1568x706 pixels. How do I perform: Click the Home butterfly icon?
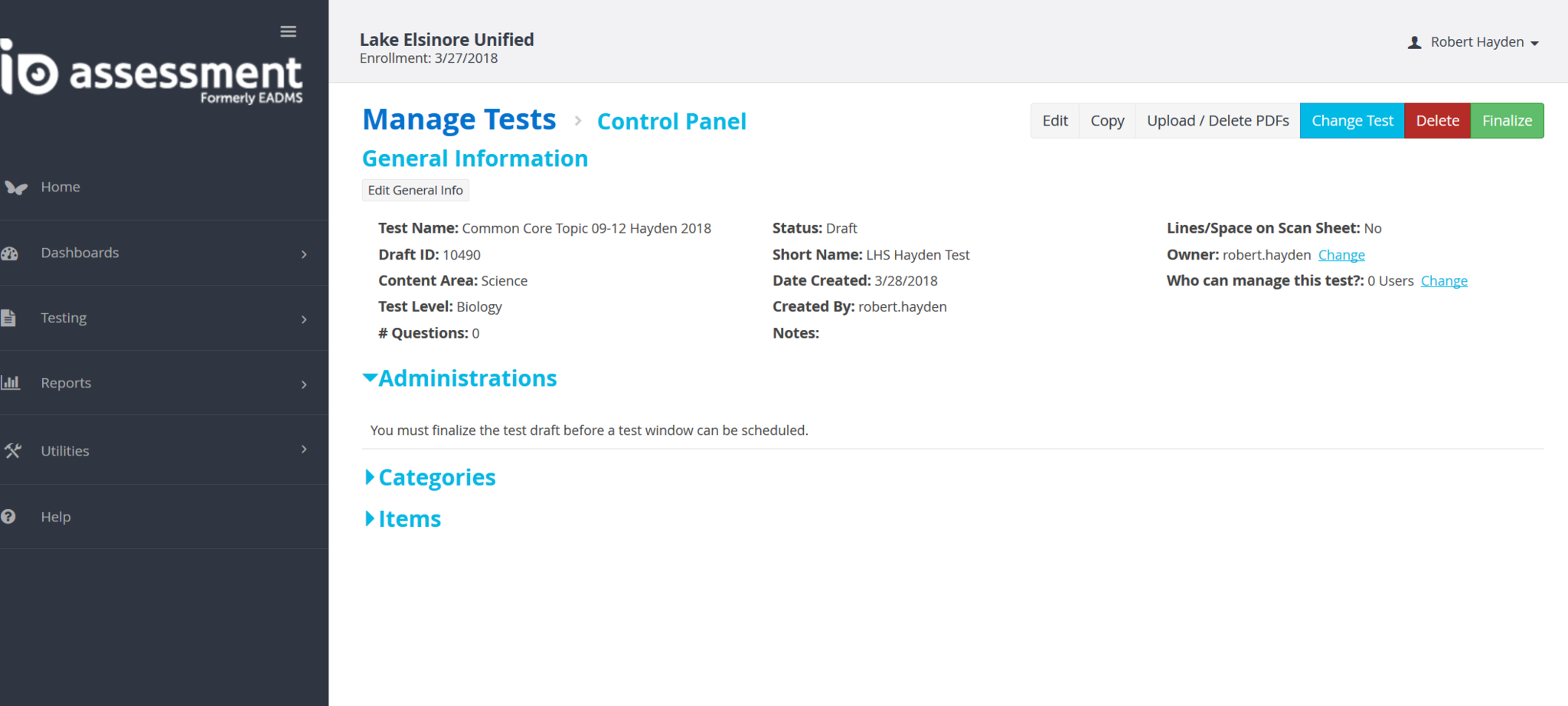[16, 188]
